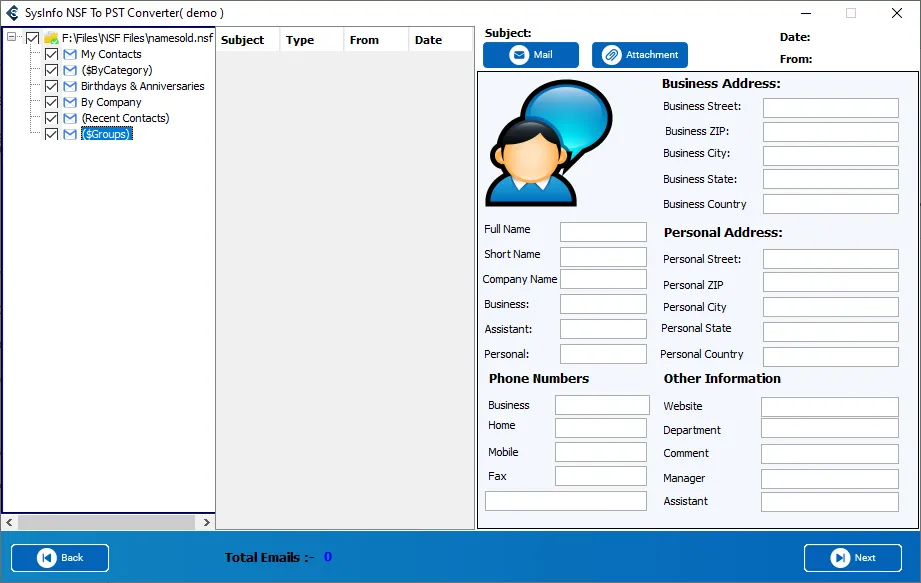Viewport: 921px width, 583px height.
Task: Sort list by Subject column header
Action: point(243,40)
